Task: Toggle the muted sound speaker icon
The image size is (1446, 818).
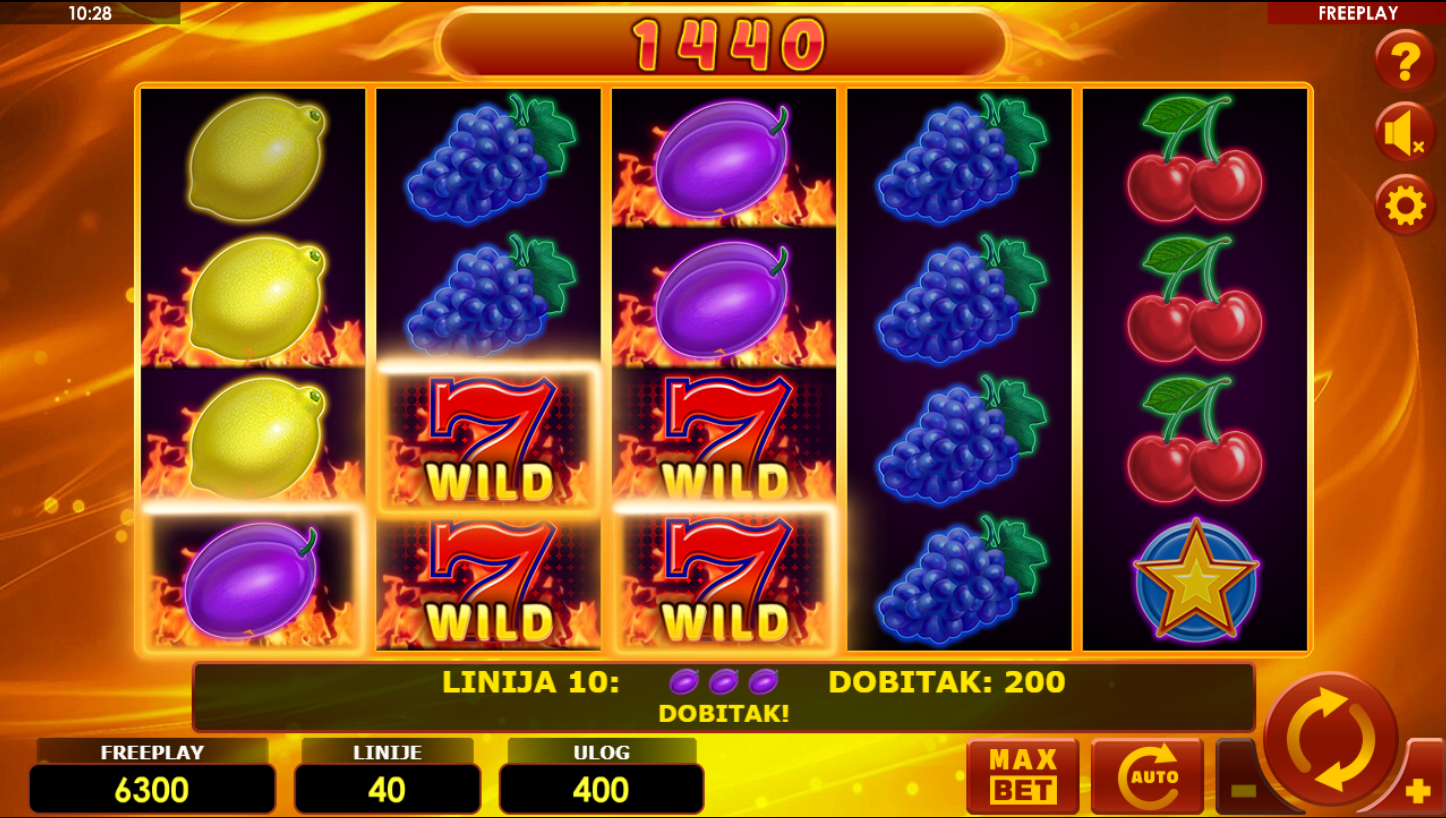Action: pos(1405,134)
